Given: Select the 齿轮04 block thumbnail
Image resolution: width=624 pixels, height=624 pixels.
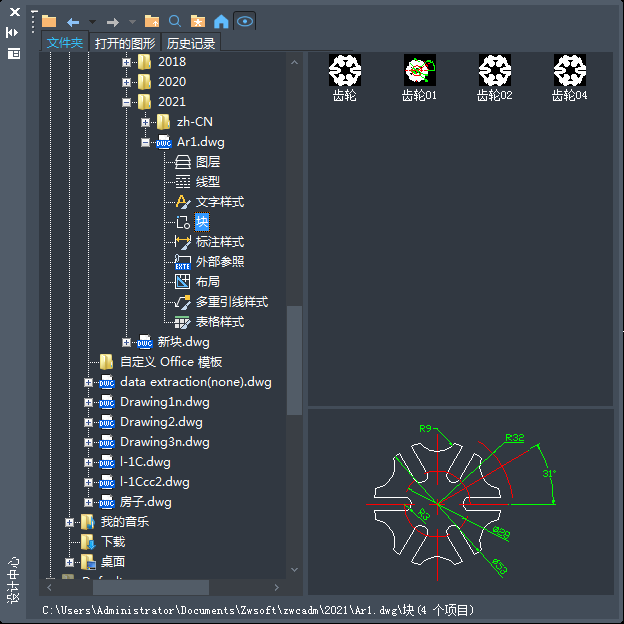Looking at the screenshot, I should pos(570,77).
